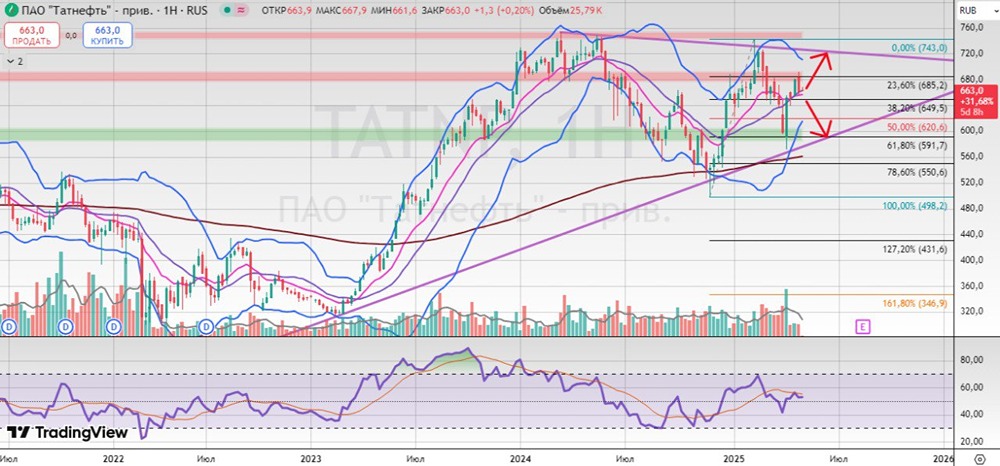This screenshot has width=1000, height=466.
Task: Click the 2025 time axis label
Action: (x=733, y=458)
